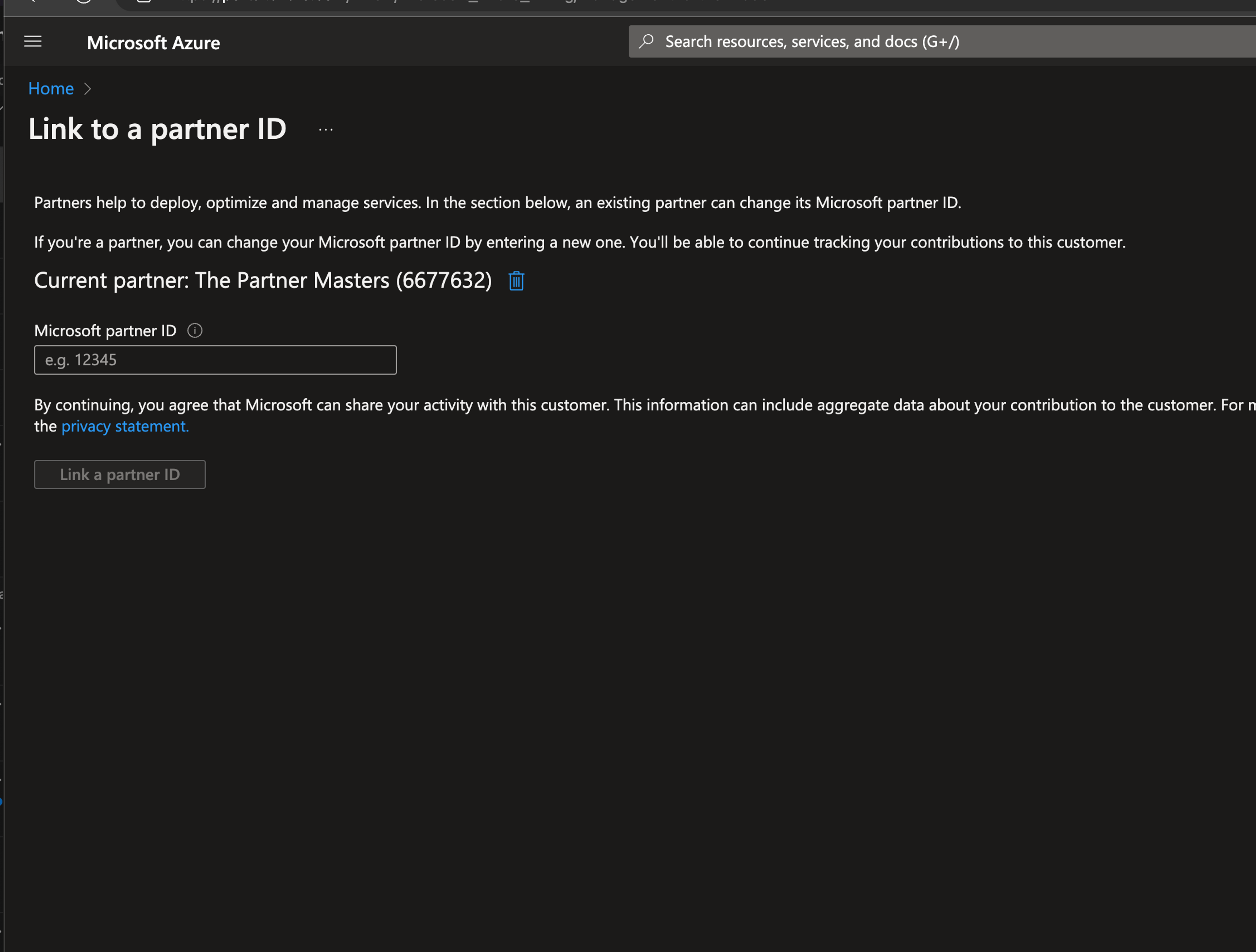Click the magnifier icon in the search bar
1256x952 pixels.
click(x=646, y=42)
